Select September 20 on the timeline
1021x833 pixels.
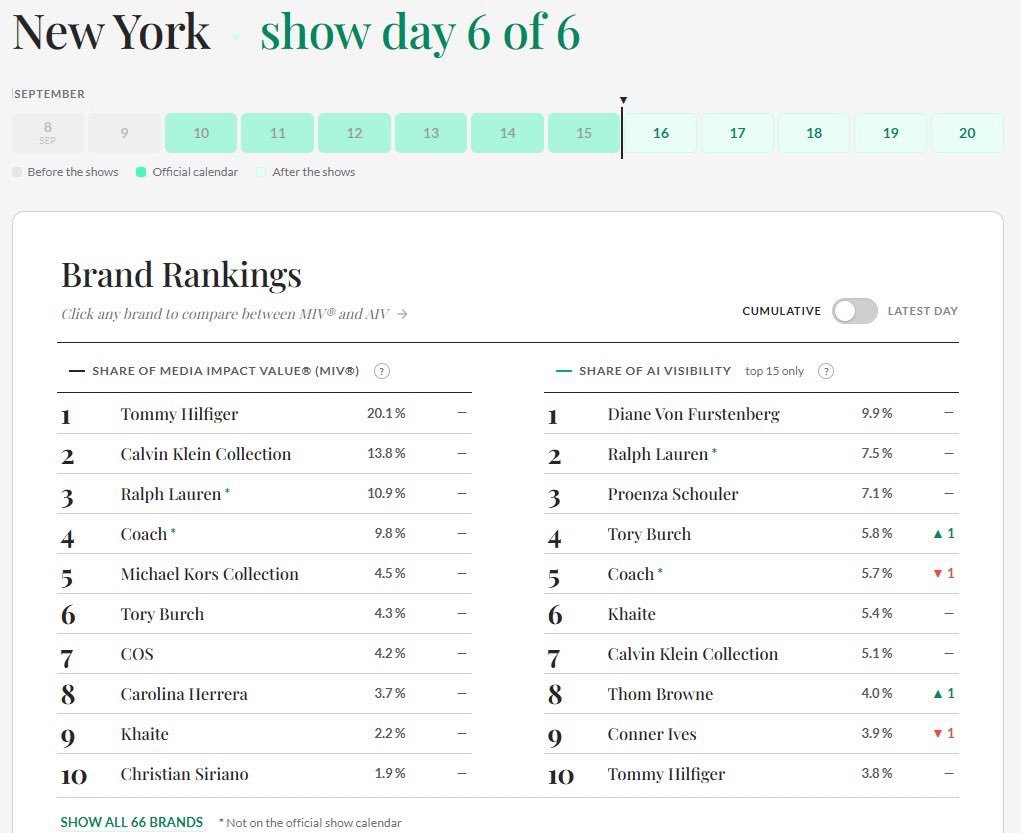(967, 133)
